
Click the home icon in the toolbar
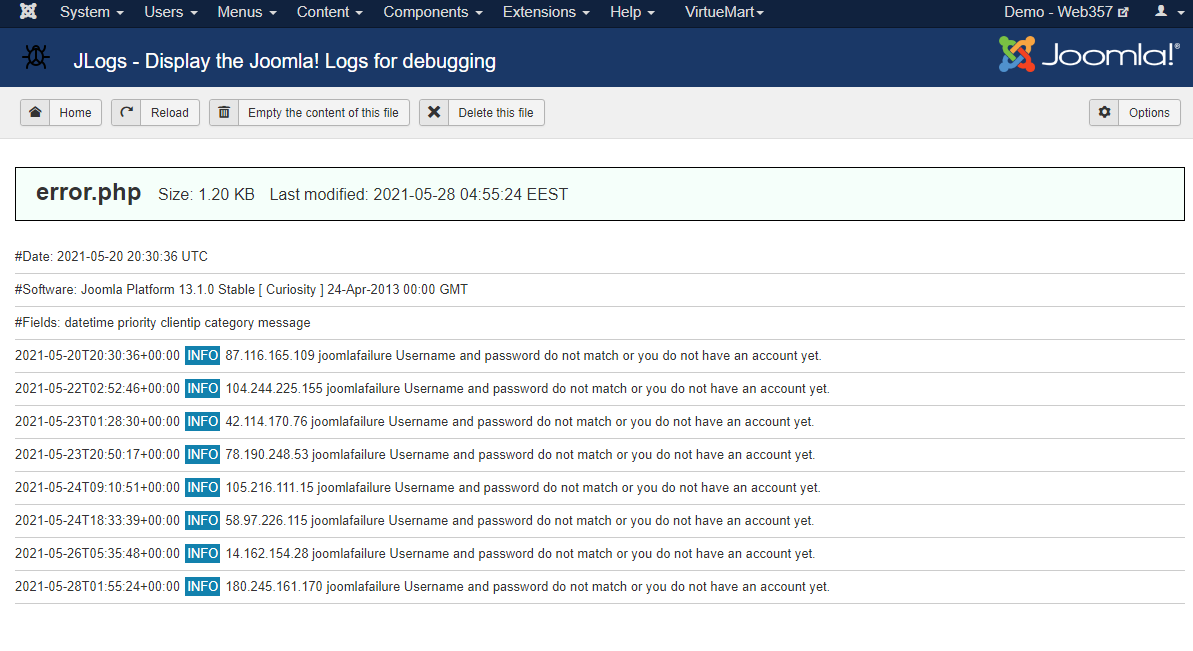35,113
